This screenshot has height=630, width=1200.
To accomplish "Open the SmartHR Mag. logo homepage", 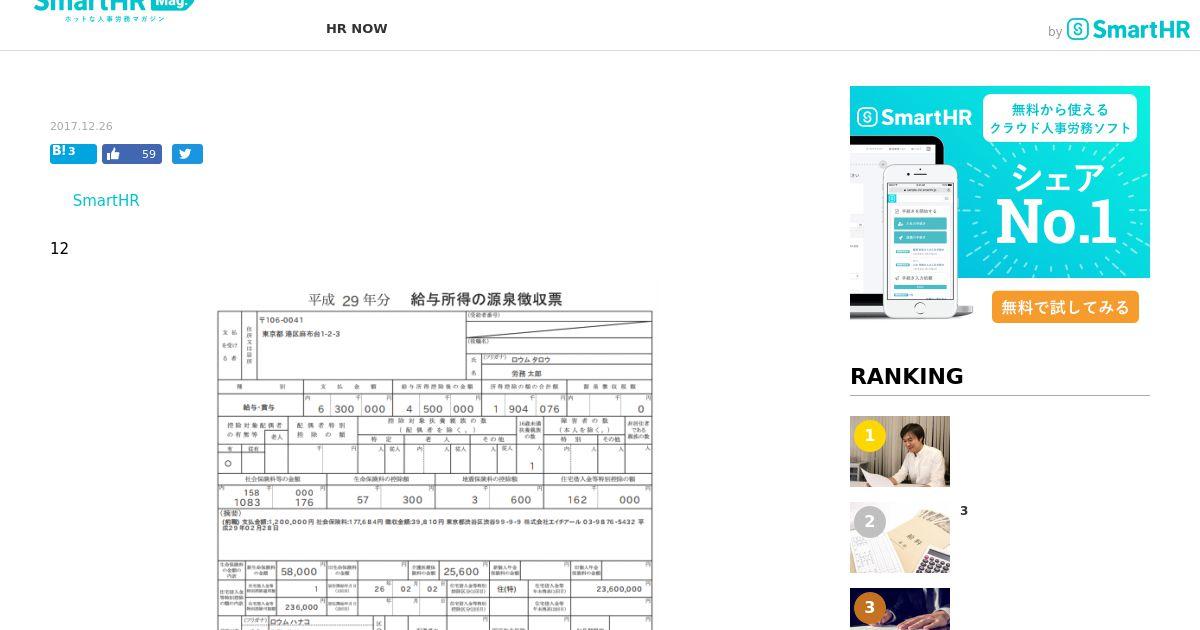I will [114, 11].
